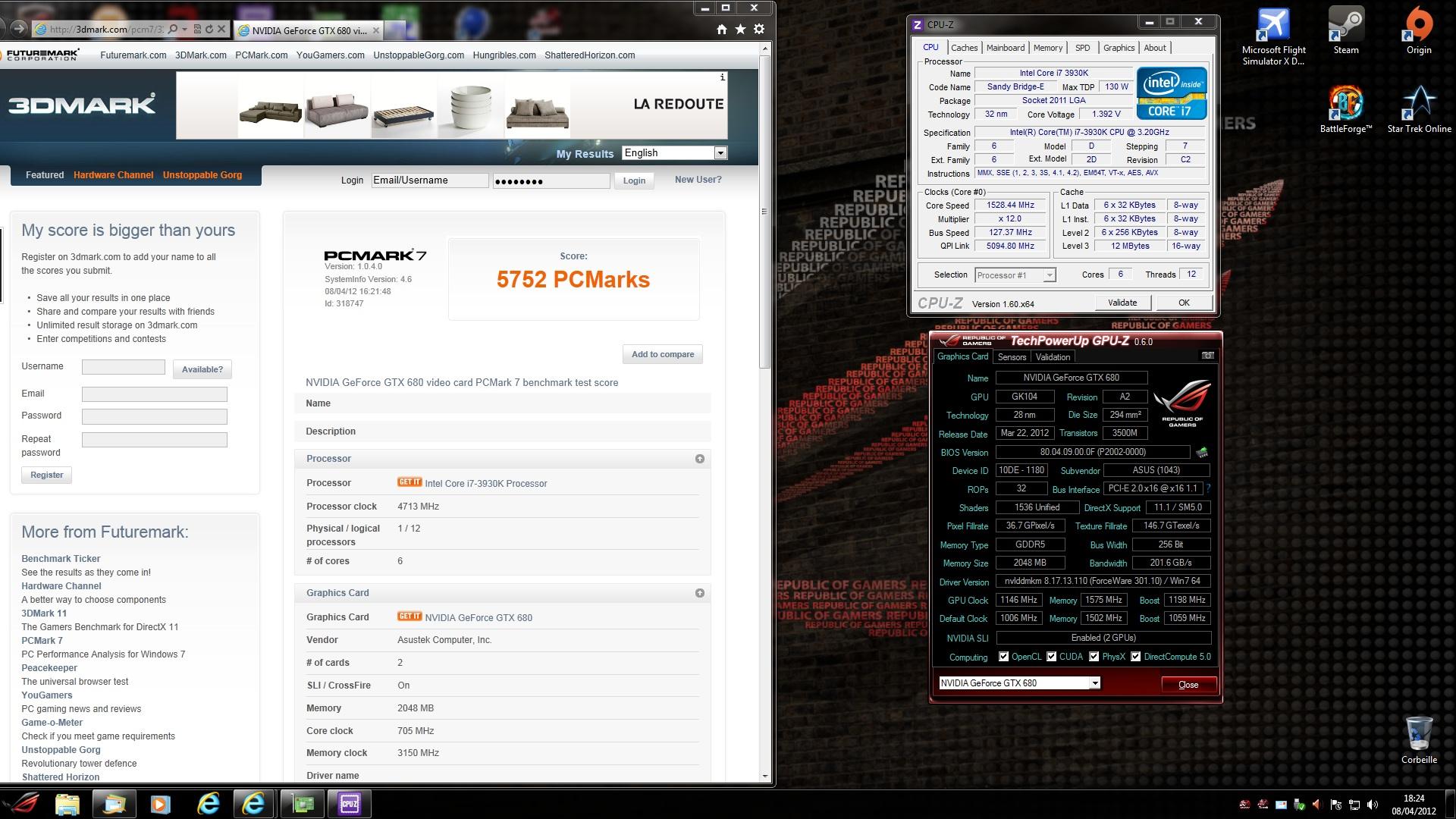1456x819 pixels.
Task: Switch to Validation tab in GPU-Z
Action: 1053,357
